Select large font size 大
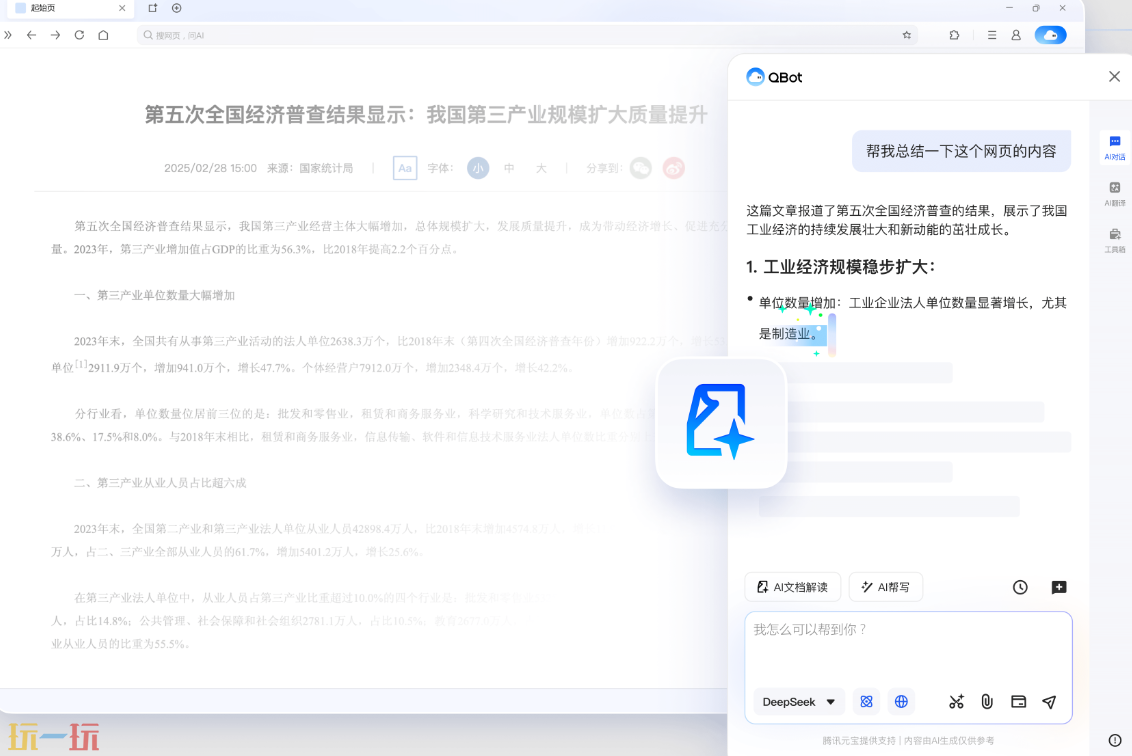 (541, 168)
